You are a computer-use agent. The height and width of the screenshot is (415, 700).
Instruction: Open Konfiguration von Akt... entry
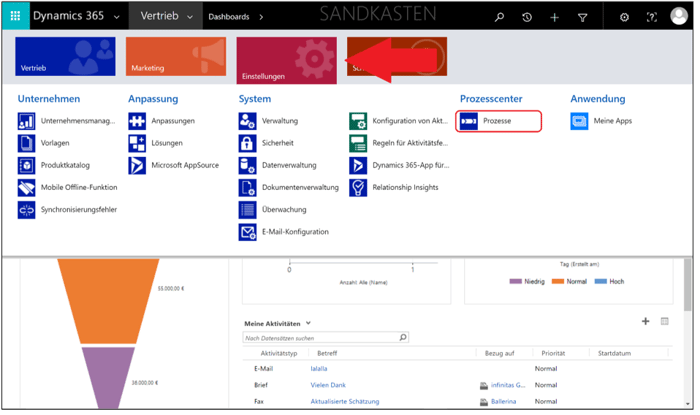click(410, 121)
